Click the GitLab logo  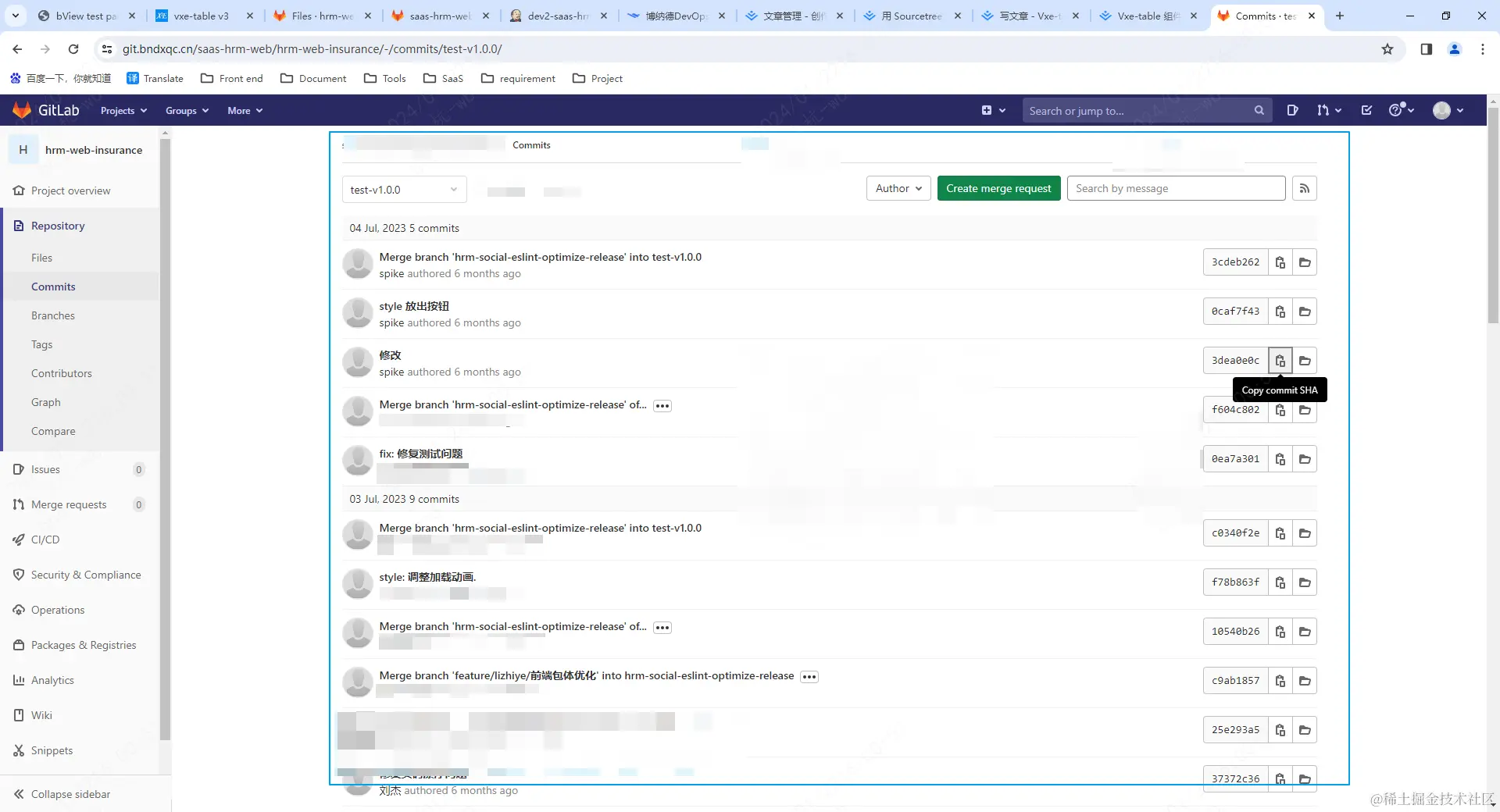click(x=46, y=110)
